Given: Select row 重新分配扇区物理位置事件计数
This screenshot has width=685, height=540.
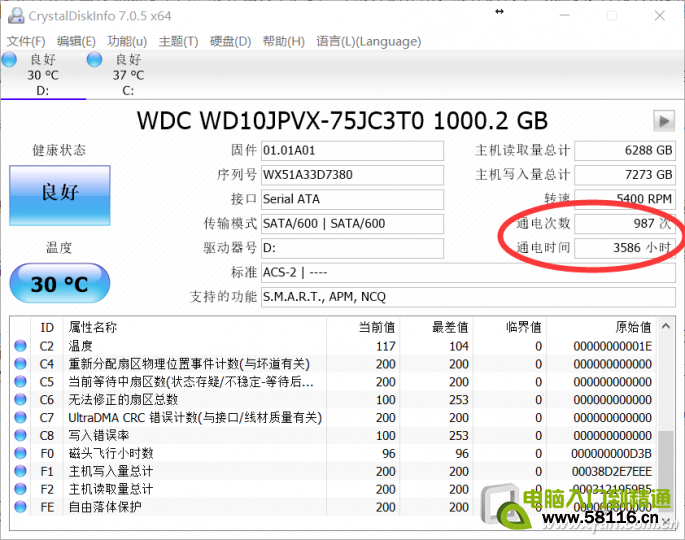Looking at the screenshot, I should 333,364.
